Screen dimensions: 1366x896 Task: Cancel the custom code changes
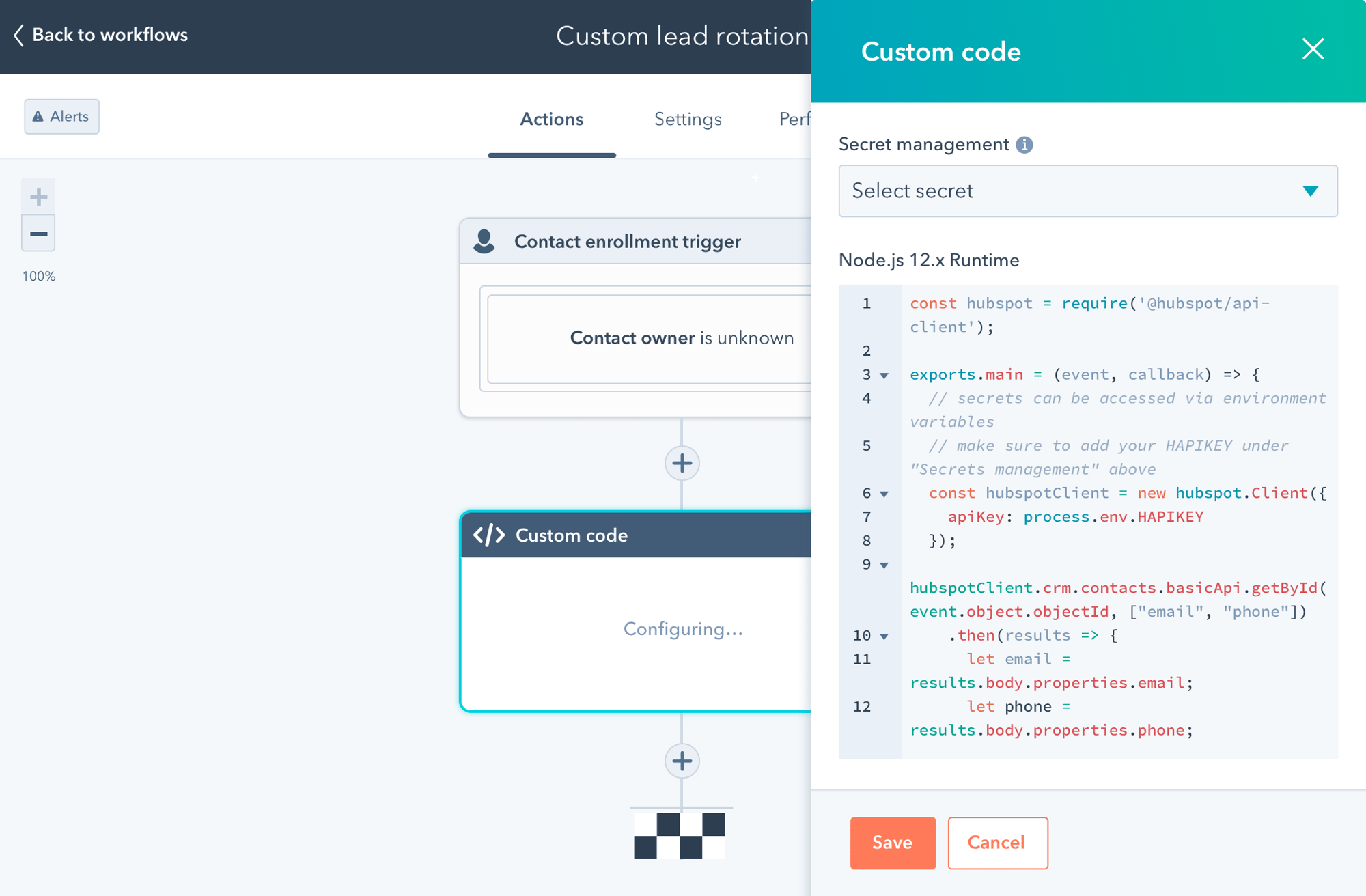click(x=996, y=843)
